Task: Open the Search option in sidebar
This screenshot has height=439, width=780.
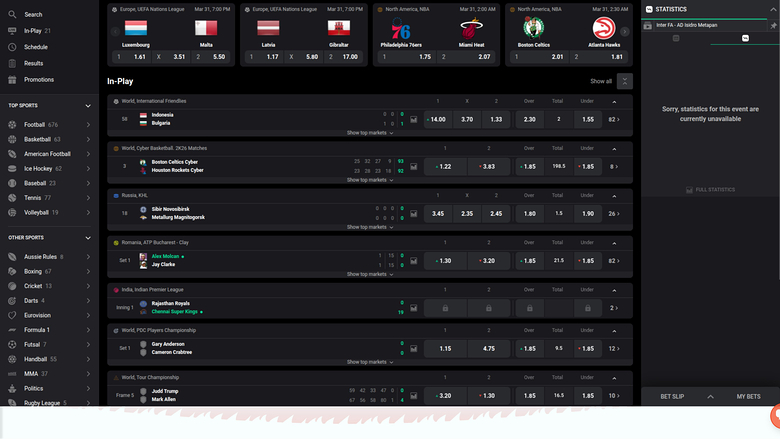Action: [33, 14]
